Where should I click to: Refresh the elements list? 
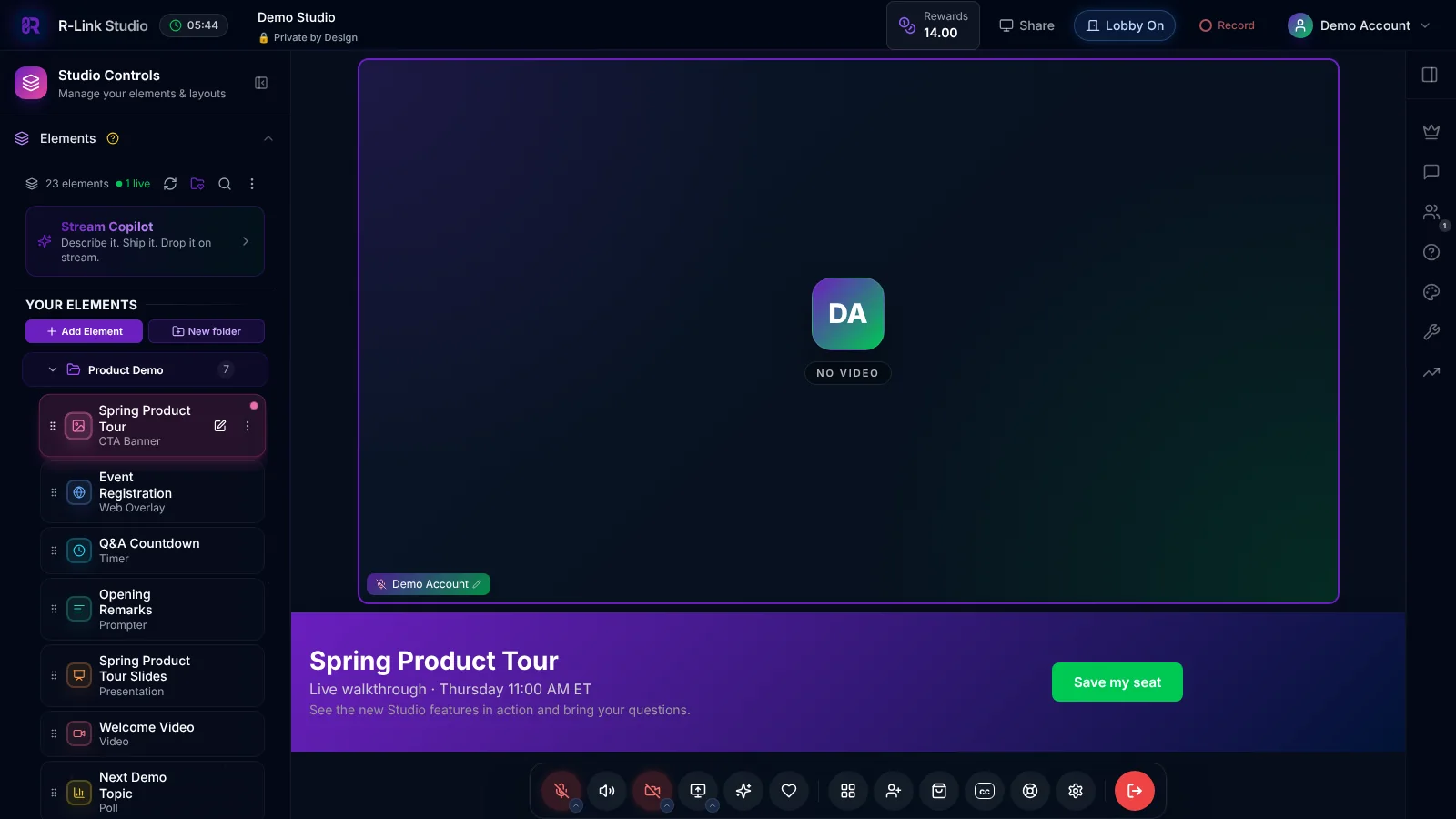(x=170, y=184)
